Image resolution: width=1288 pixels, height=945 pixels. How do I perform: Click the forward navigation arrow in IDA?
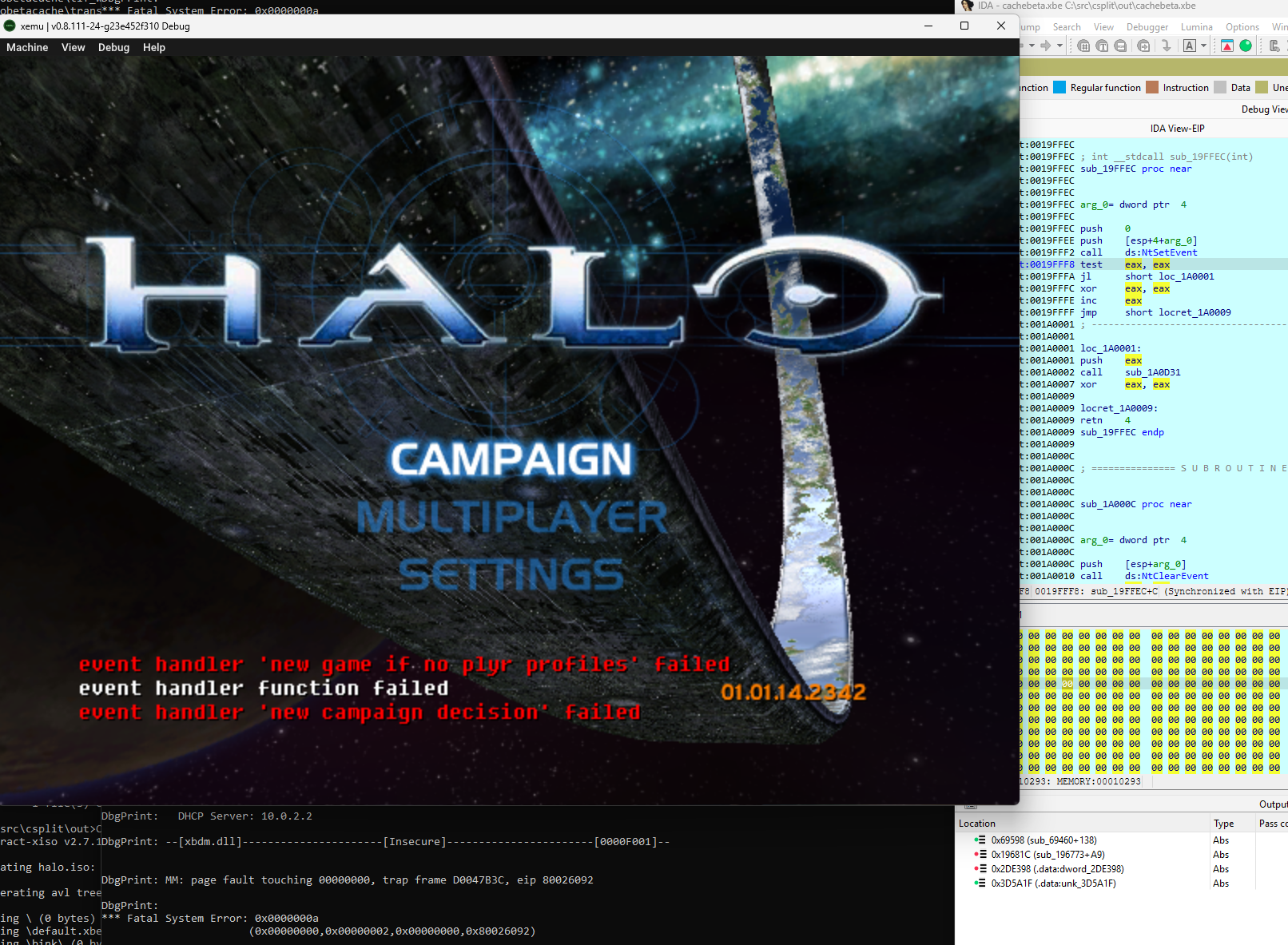1045,46
